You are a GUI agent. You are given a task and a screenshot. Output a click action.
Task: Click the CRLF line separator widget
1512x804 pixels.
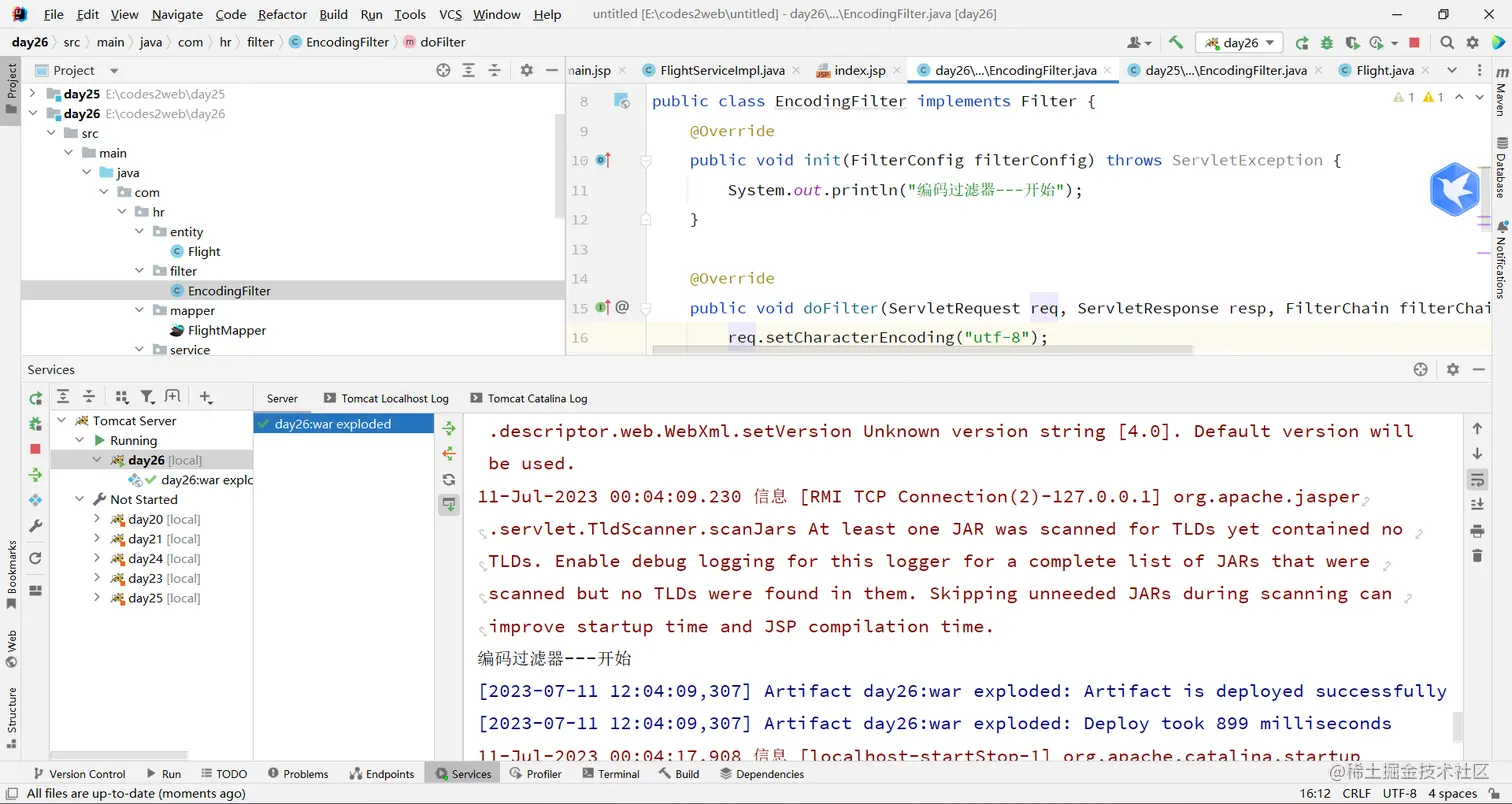[x=1357, y=793]
